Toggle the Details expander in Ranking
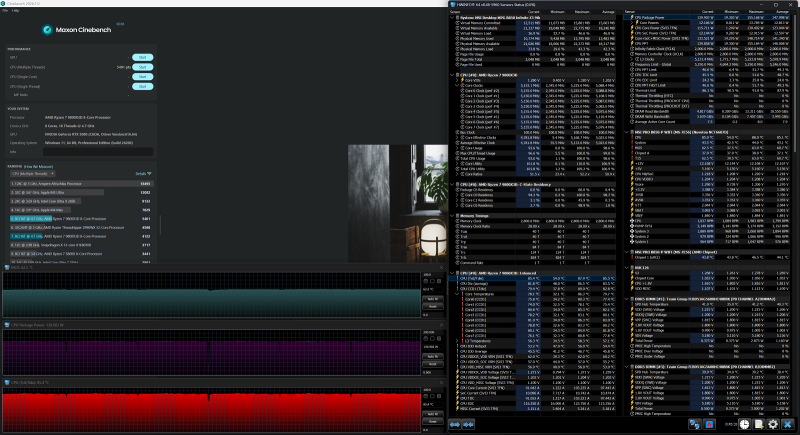Viewport: 800px width, 435px height. [143, 174]
